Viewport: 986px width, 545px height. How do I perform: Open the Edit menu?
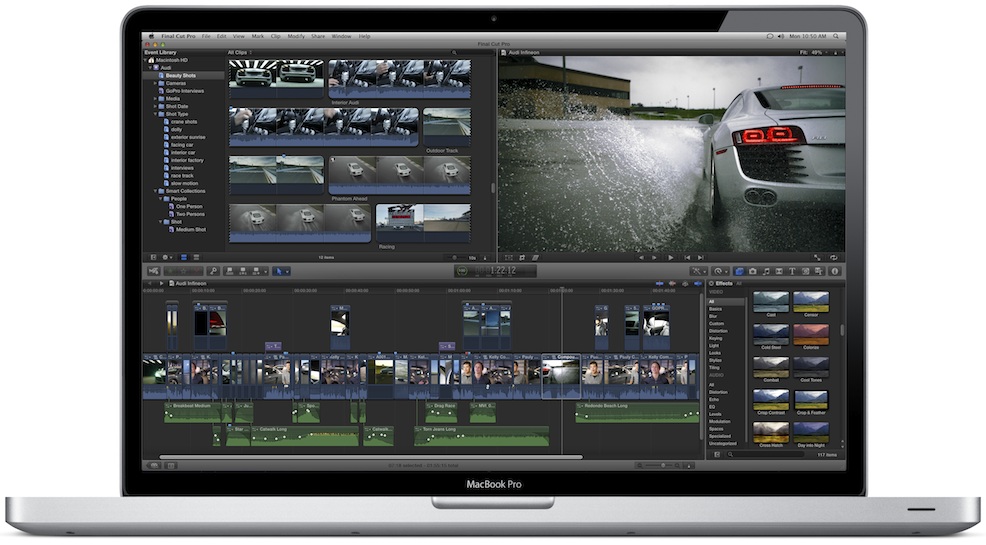tap(221, 36)
